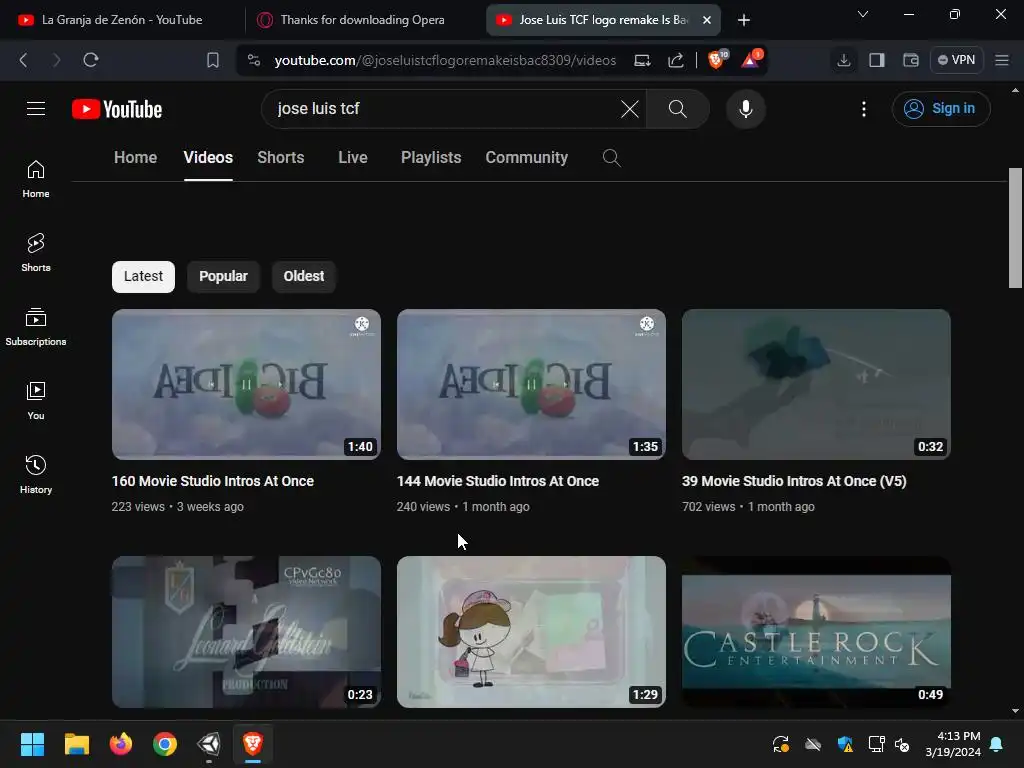This screenshot has height=768, width=1024.
Task: Open the channel Live tab
Action: [x=353, y=157]
